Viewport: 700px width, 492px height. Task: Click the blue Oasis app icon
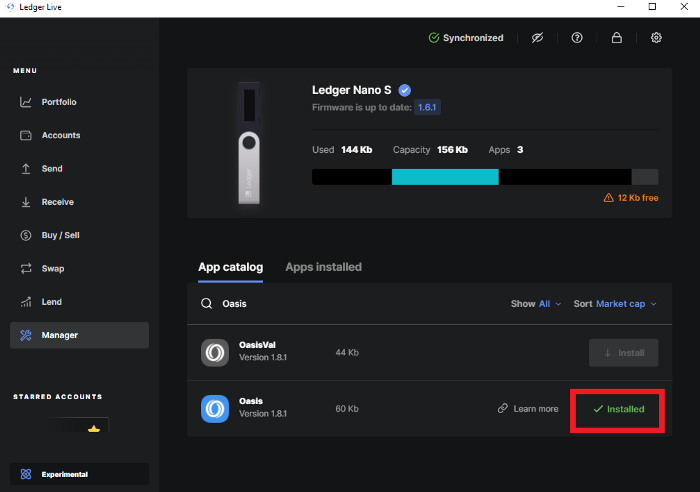point(215,409)
